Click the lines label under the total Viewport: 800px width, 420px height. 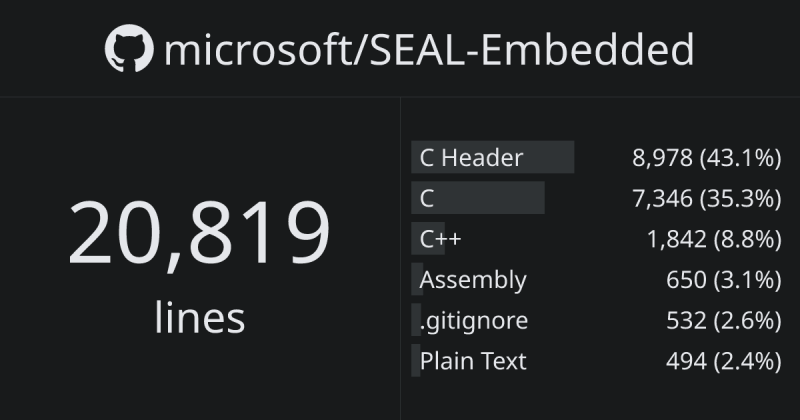pyautogui.click(x=199, y=317)
